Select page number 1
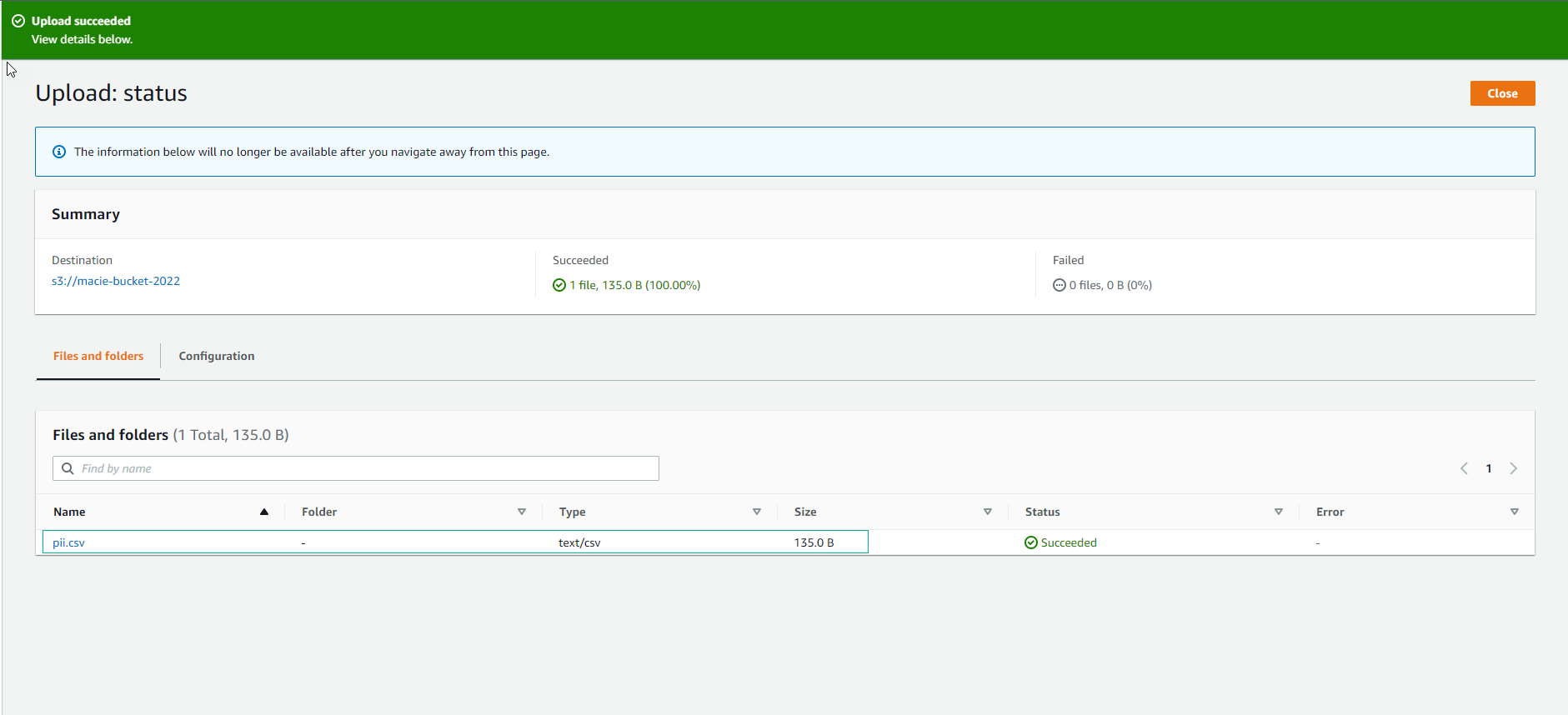The width and height of the screenshot is (1568, 715). coord(1489,468)
